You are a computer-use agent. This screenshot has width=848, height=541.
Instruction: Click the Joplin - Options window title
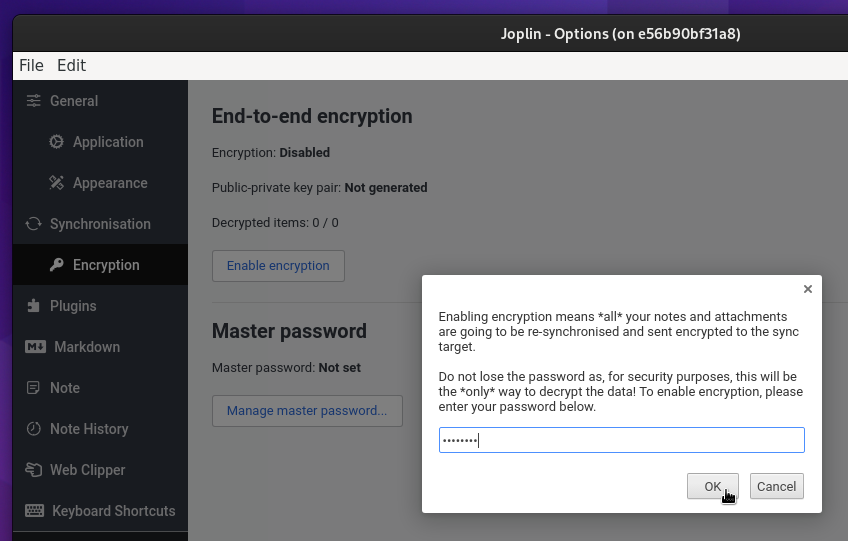(620, 34)
